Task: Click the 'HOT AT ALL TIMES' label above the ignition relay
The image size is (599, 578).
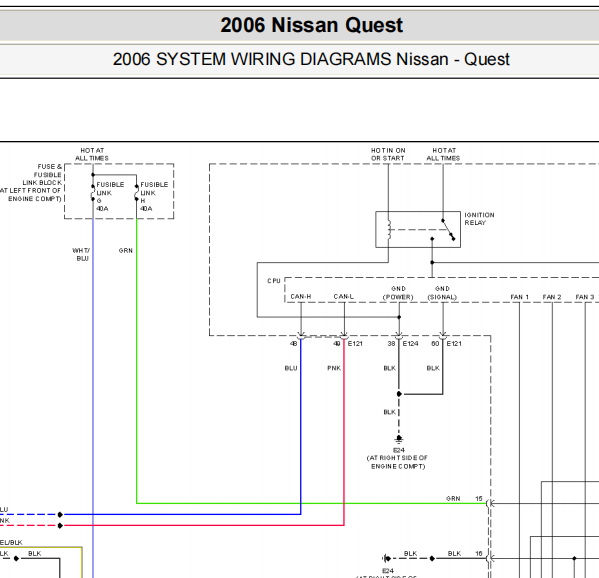Action: [443, 154]
